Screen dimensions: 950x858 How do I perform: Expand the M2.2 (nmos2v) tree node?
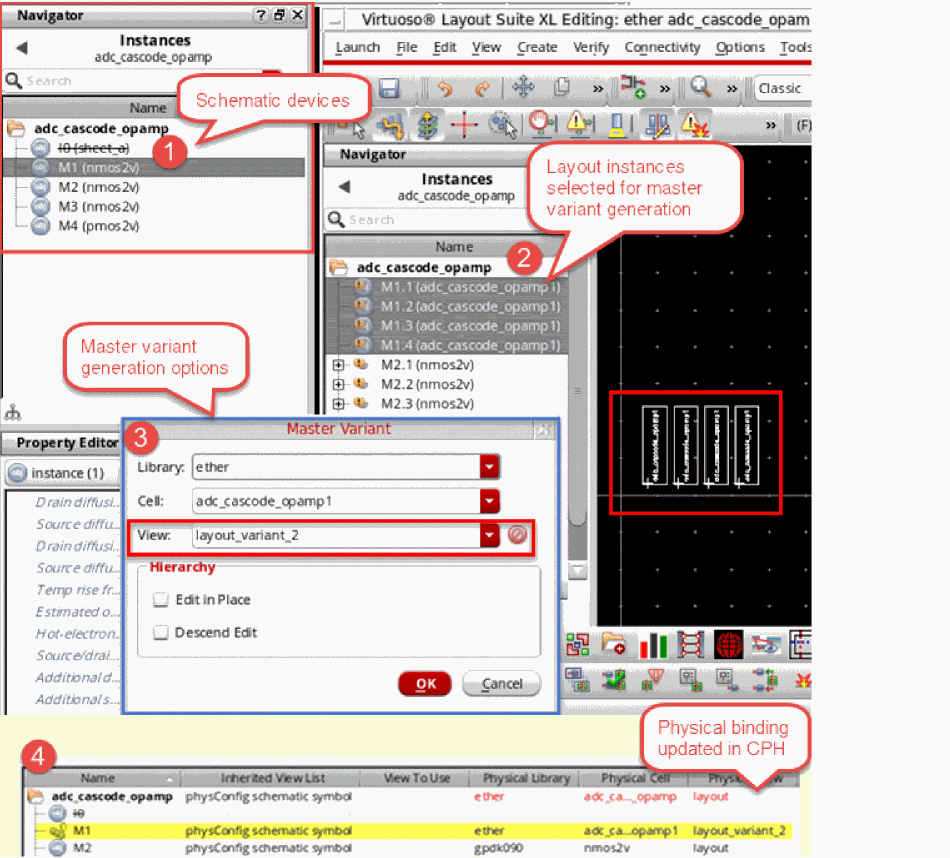click(x=339, y=384)
